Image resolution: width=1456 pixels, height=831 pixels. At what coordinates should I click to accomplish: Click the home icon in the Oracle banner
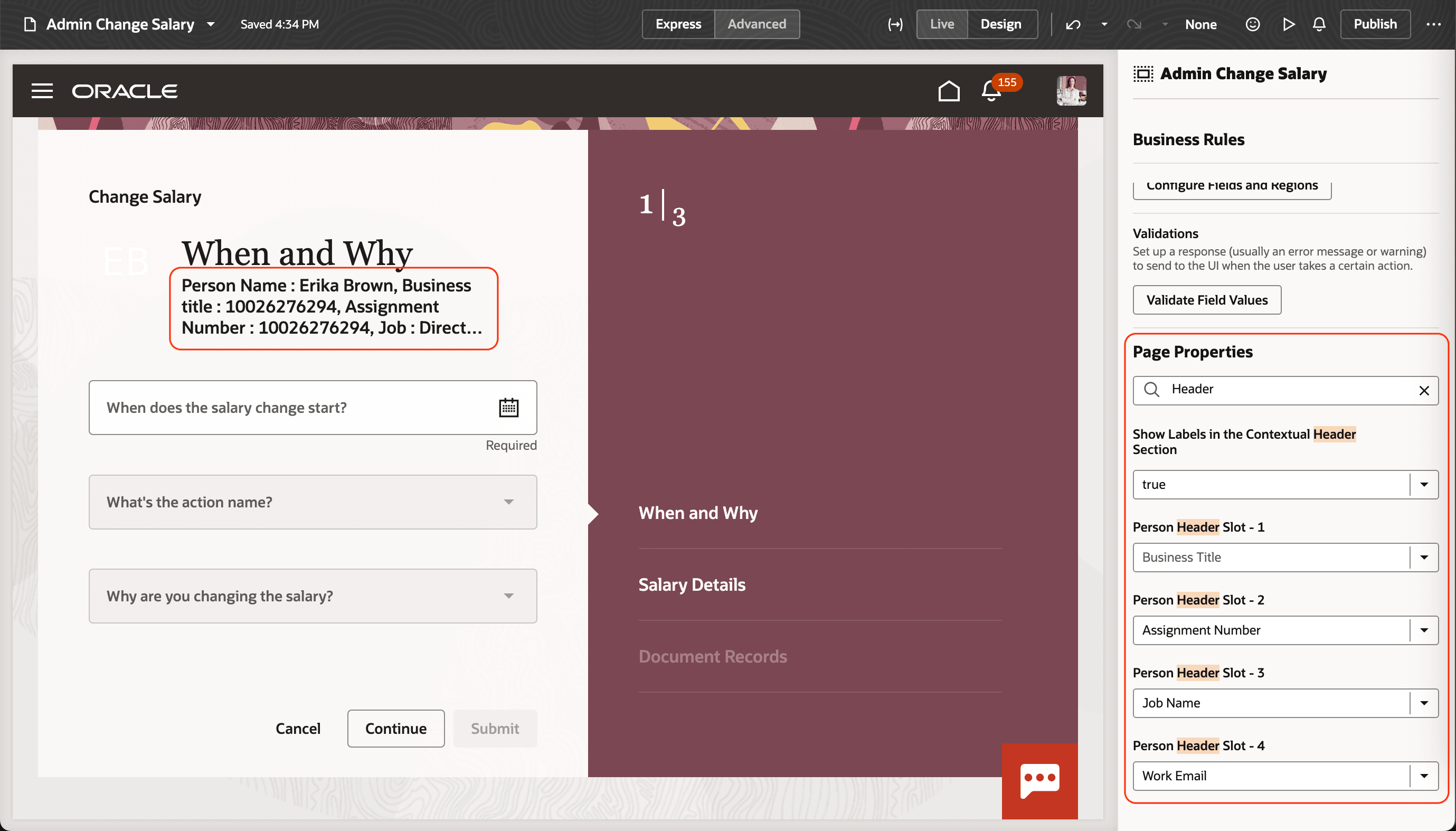(x=948, y=90)
